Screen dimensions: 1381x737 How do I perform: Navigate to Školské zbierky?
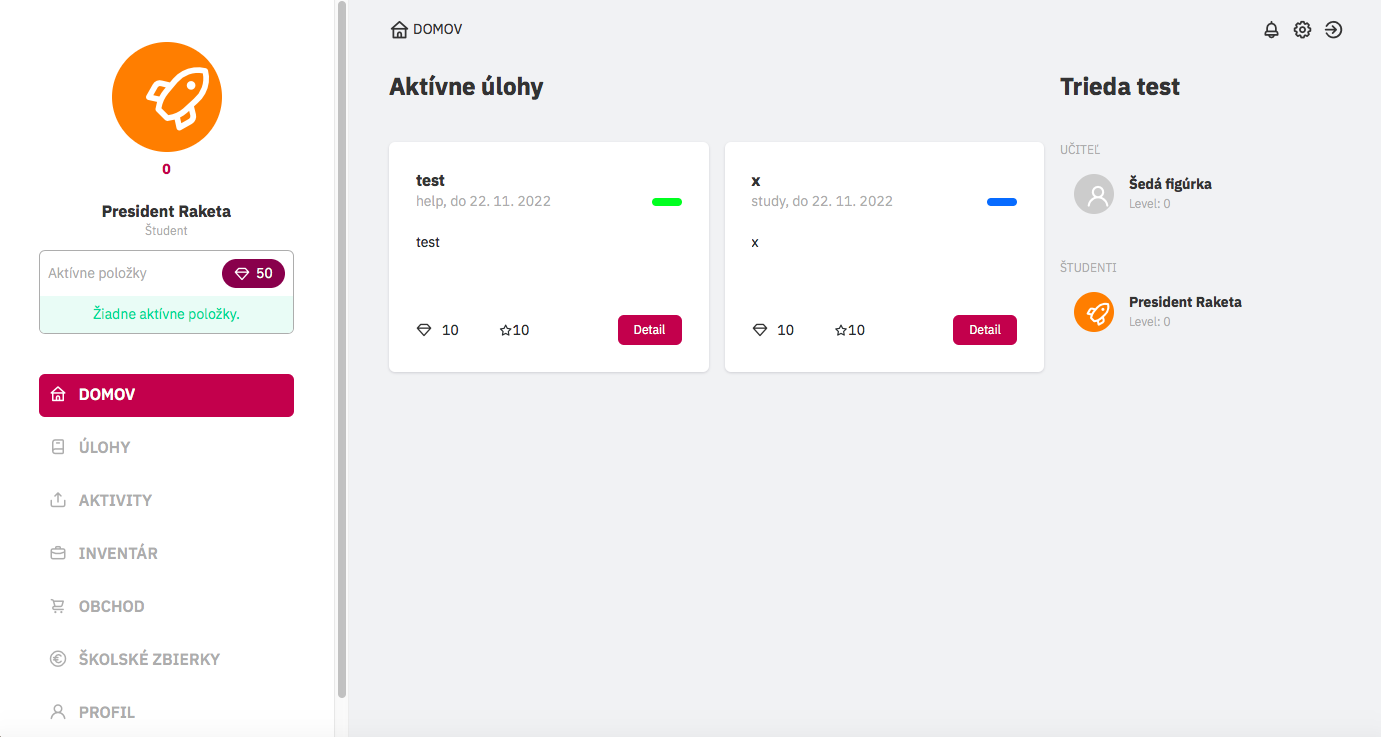click(x=149, y=659)
